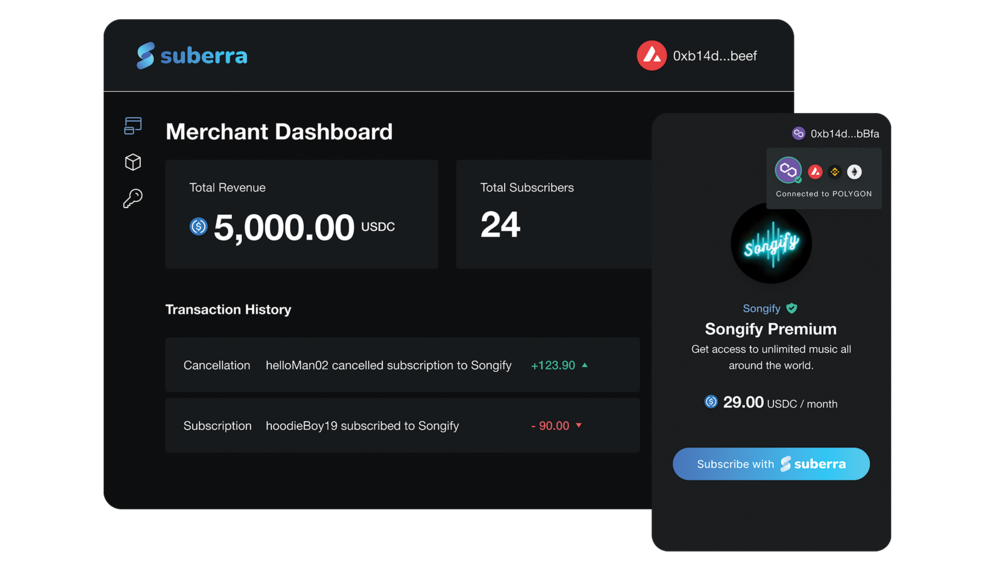Open the helloMan02 cancellation transaction row
Image resolution: width=1000 pixels, height=563 pixels.
click(402, 365)
